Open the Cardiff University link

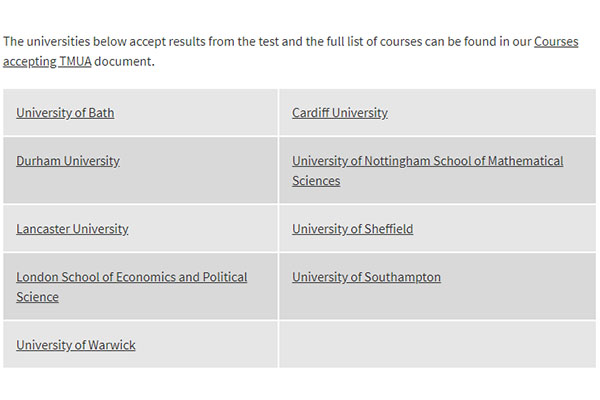click(340, 113)
